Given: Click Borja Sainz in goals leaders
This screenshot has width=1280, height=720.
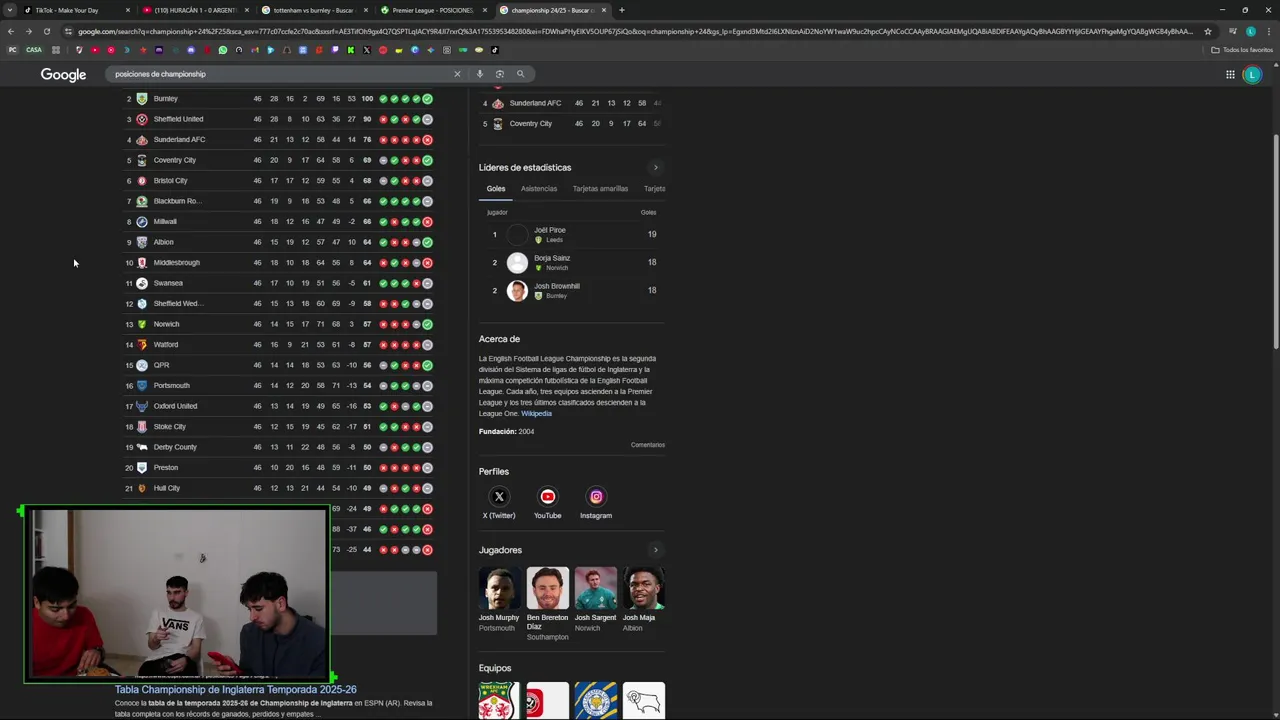Looking at the screenshot, I should point(572,263).
